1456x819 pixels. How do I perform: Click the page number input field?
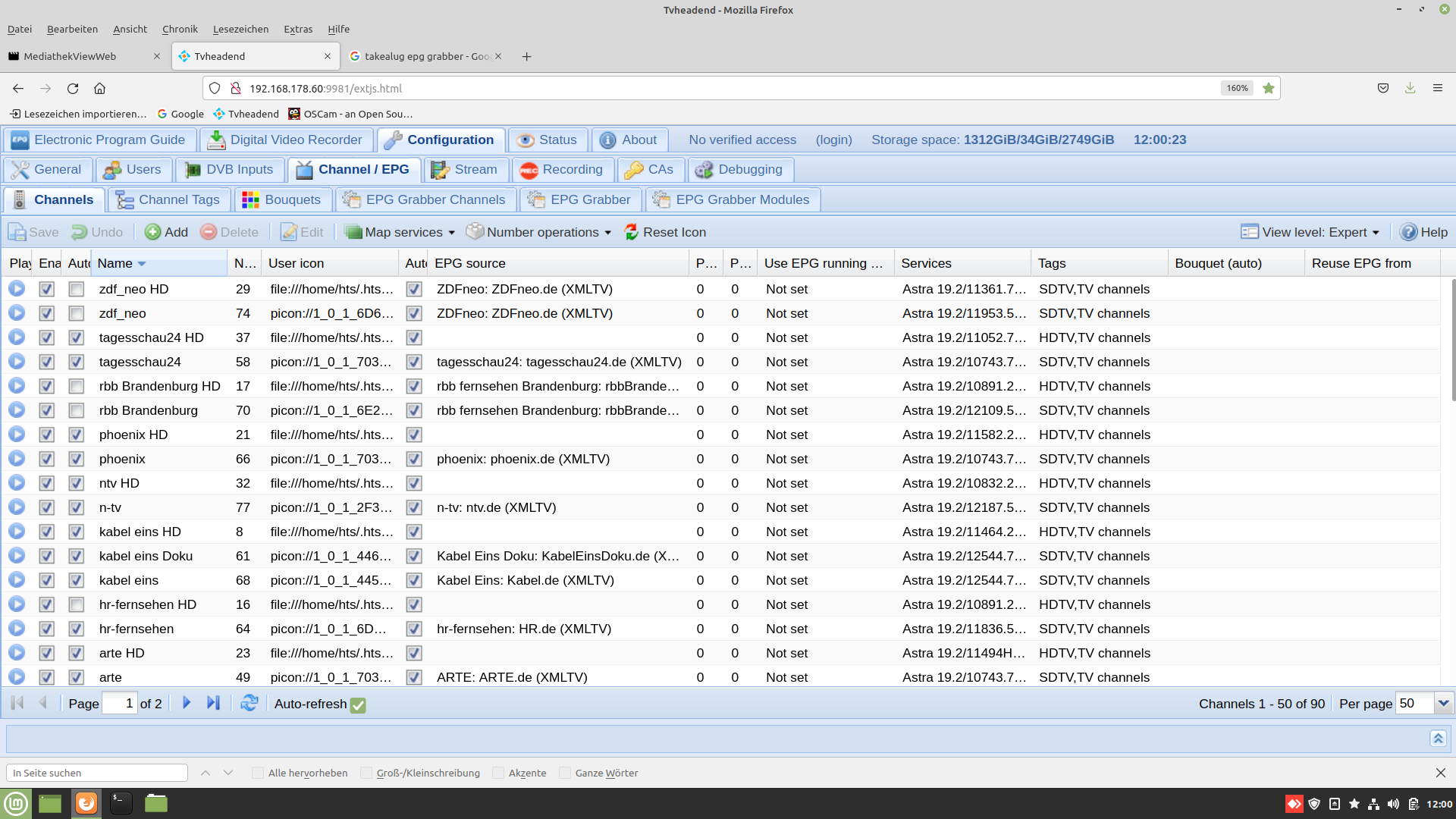click(x=119, y=703)
